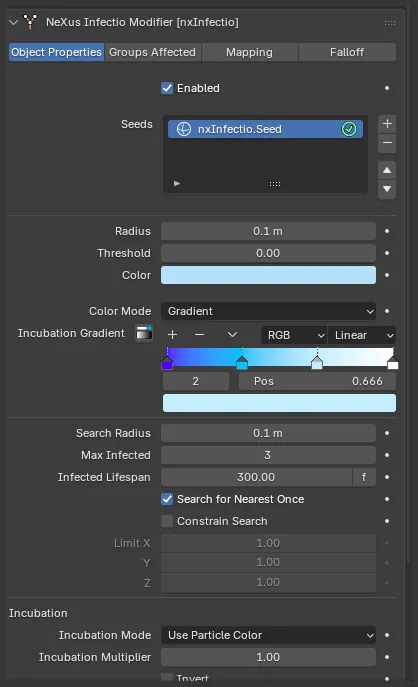Screen dimensions: 418x687
Task: Open the Mapping tab
Action: click(249, 52)
